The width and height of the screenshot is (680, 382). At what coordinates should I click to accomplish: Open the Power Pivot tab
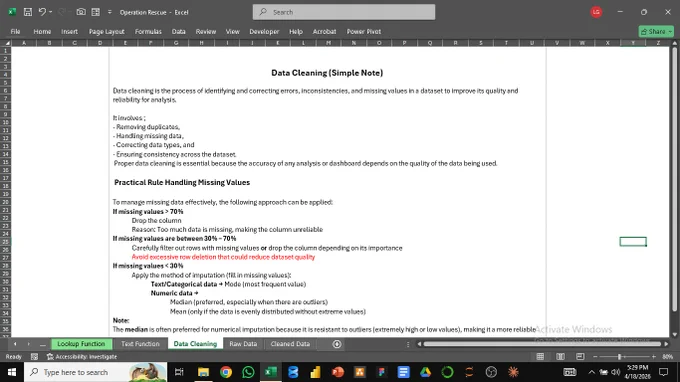(364, 32)
